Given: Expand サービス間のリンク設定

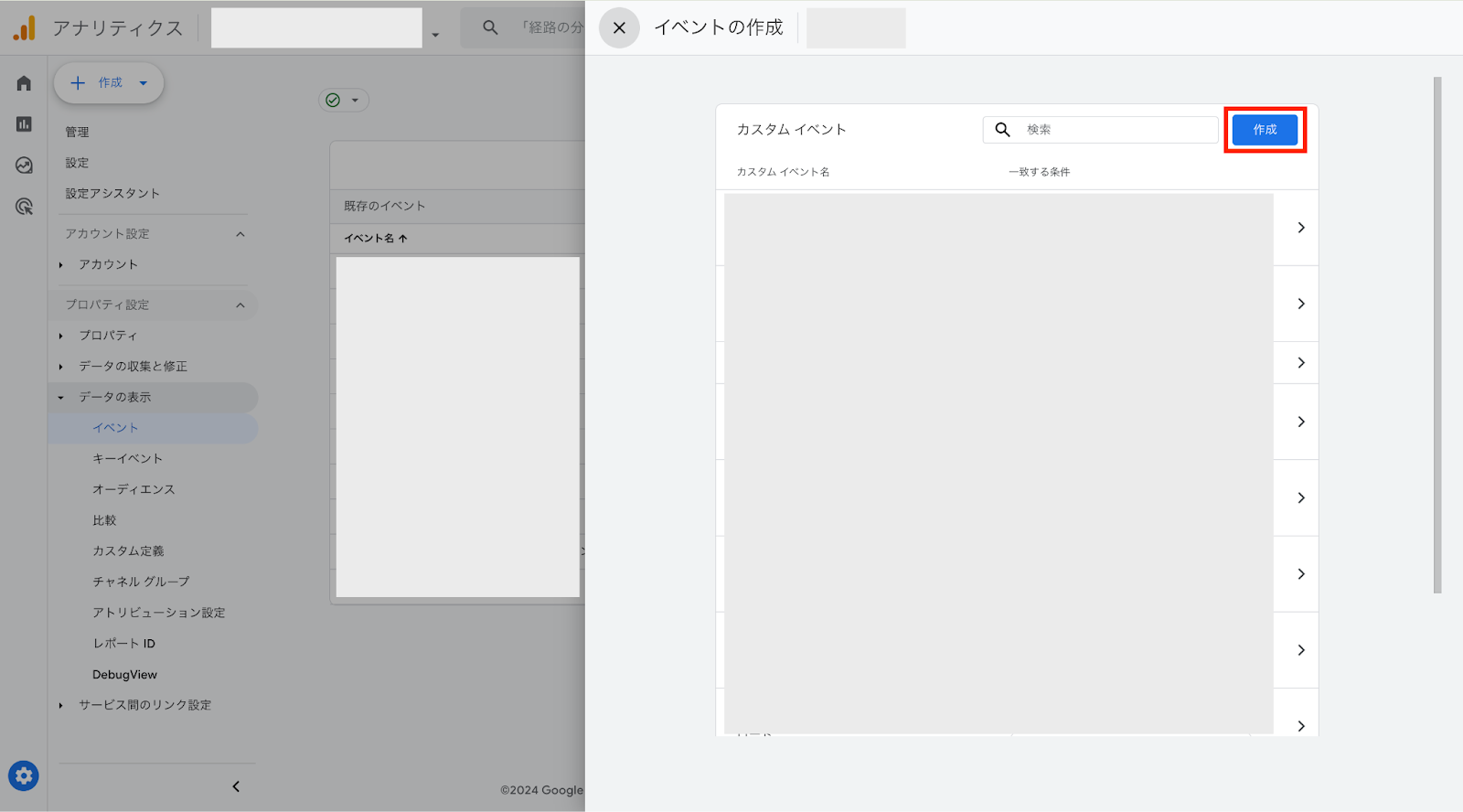Looking at the screenshot, I should point(61,706).
